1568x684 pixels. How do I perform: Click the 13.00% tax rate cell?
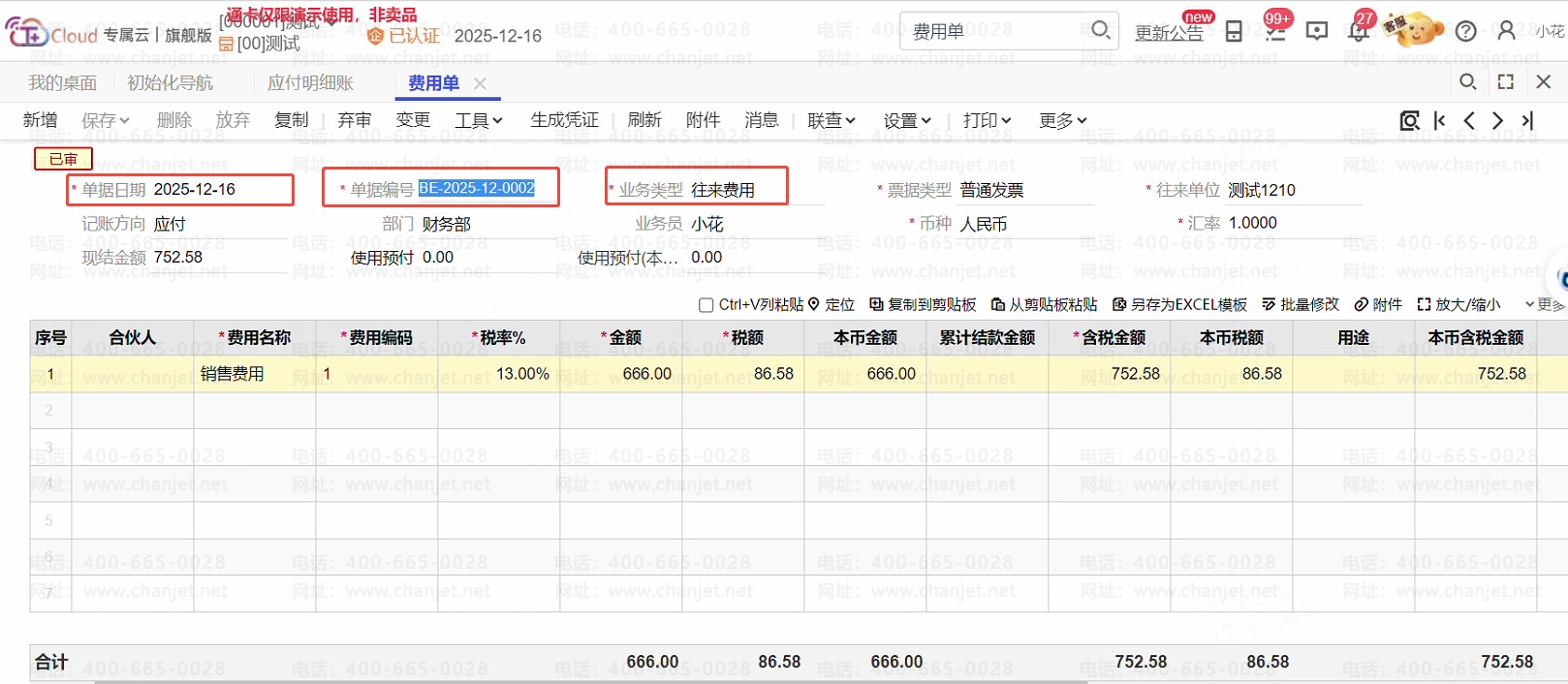pyautogui.click(x=499, y=374)
